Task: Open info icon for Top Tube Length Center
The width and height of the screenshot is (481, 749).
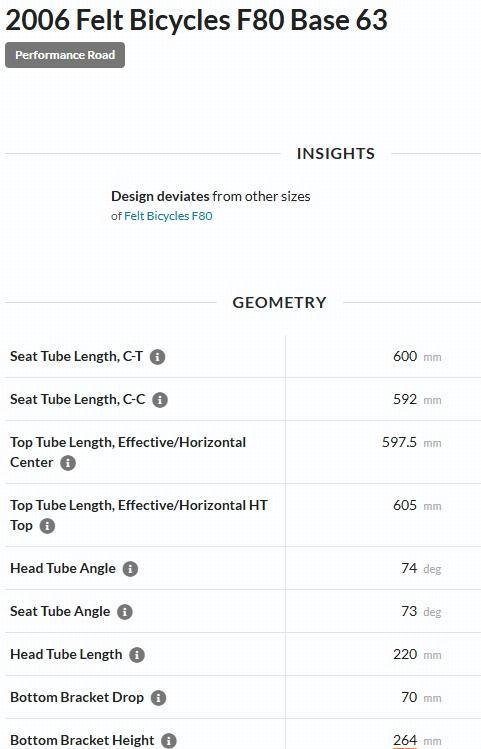Action: [x=68, y=463]
